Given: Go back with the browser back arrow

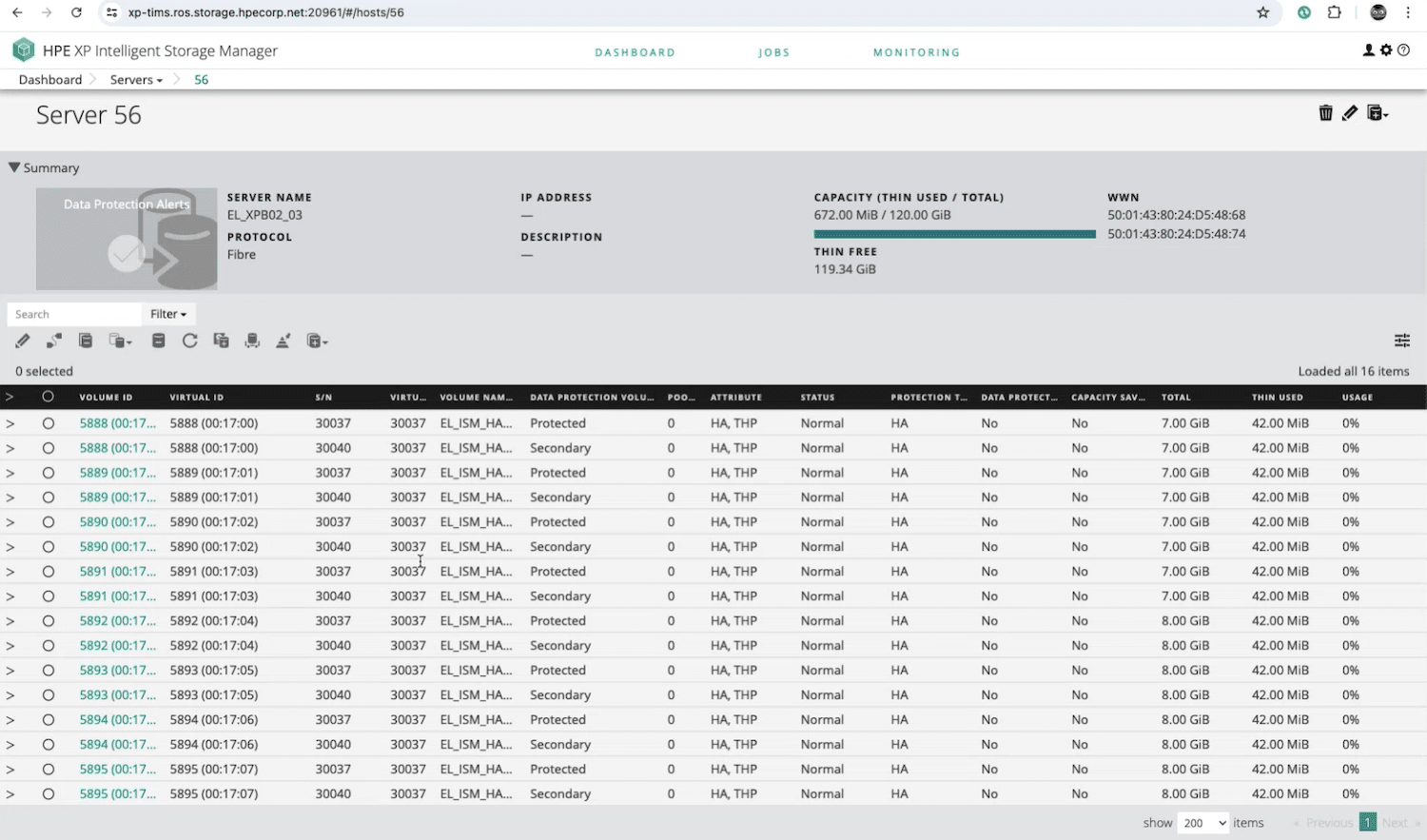Looking at the screenshot, I should 17,12.
